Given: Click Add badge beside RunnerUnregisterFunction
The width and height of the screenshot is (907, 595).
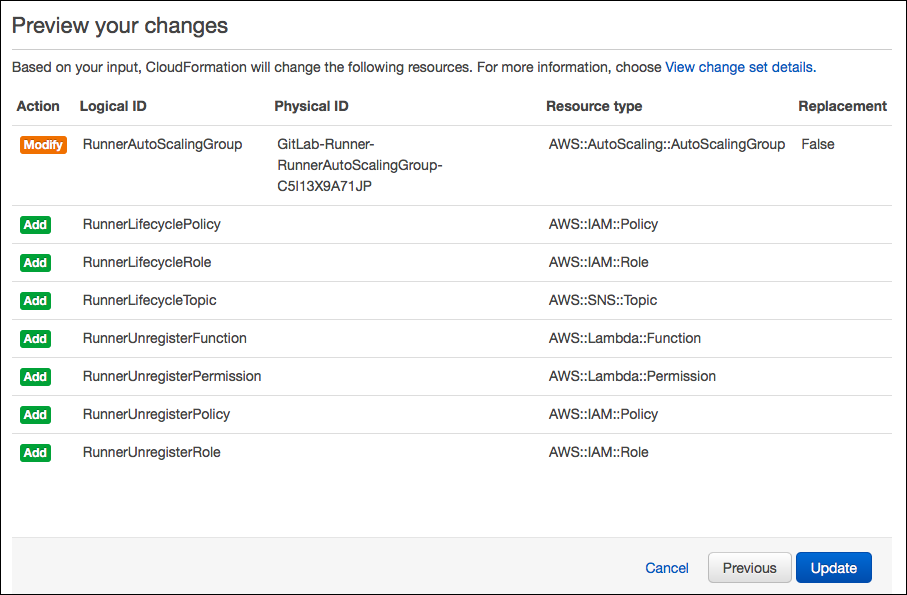Looking at the screenshot, I should pos(35,339).
